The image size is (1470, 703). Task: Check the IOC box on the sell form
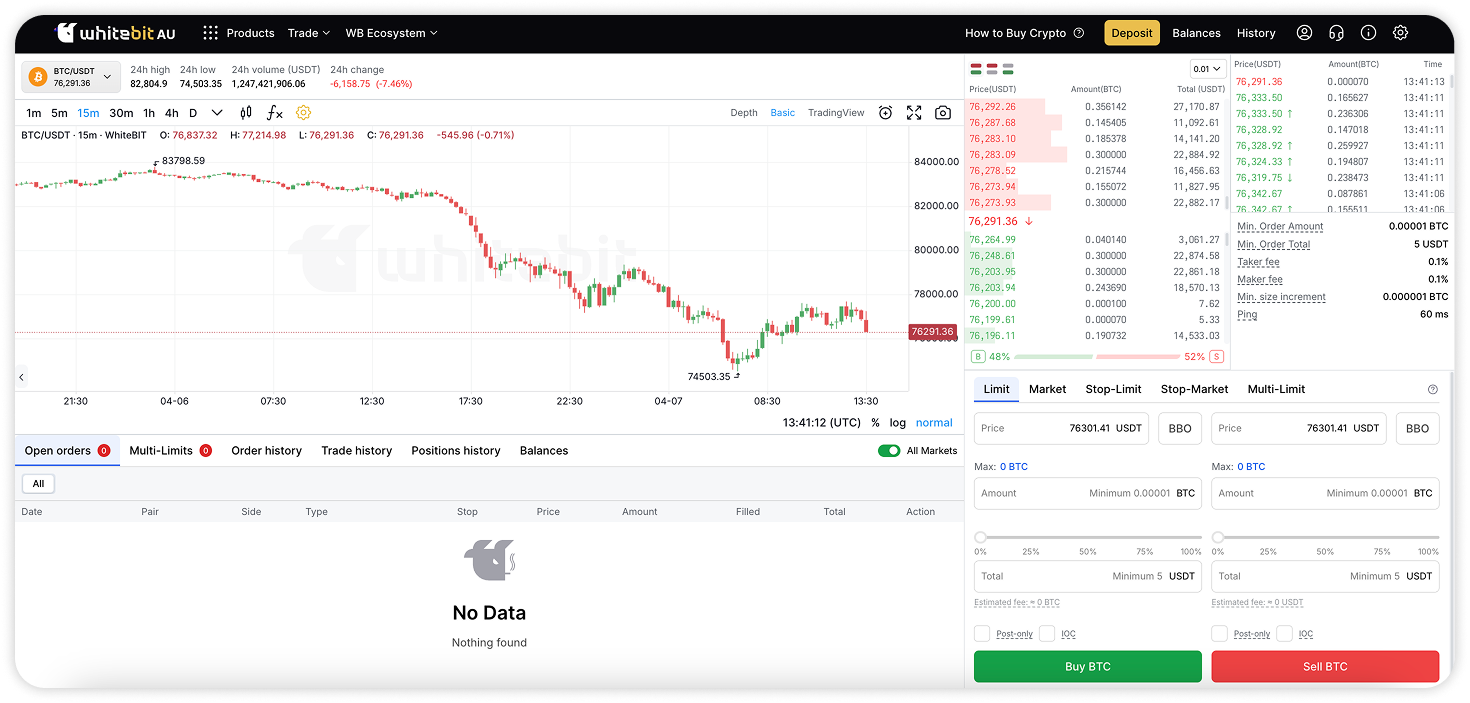1284,633
